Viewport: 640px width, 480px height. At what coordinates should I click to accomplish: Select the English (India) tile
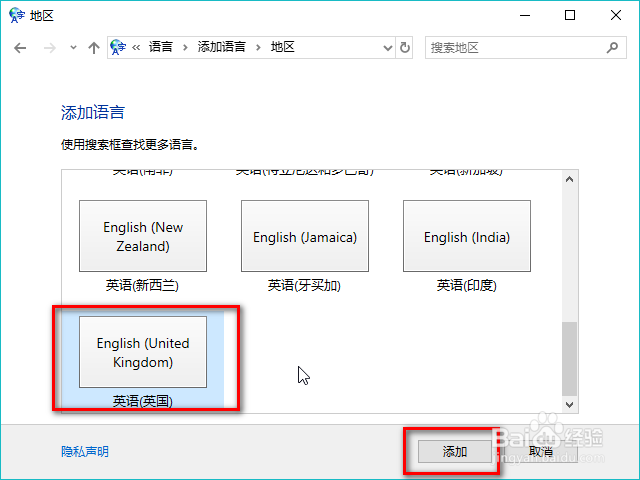coord(467,236)
